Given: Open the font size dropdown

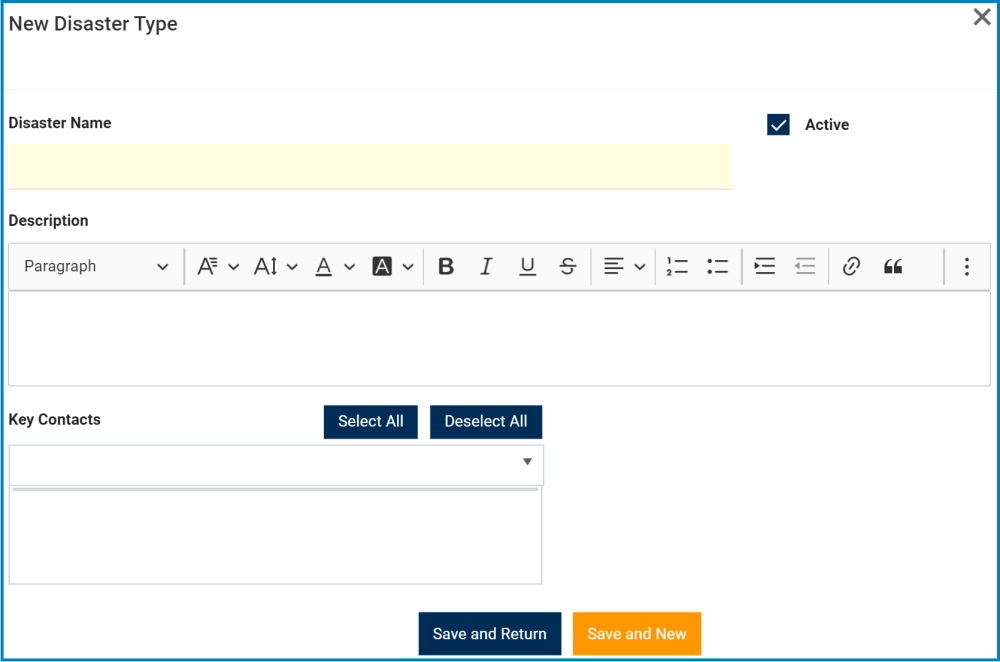Looking at the screenshot, I should (x=275, y=267).
